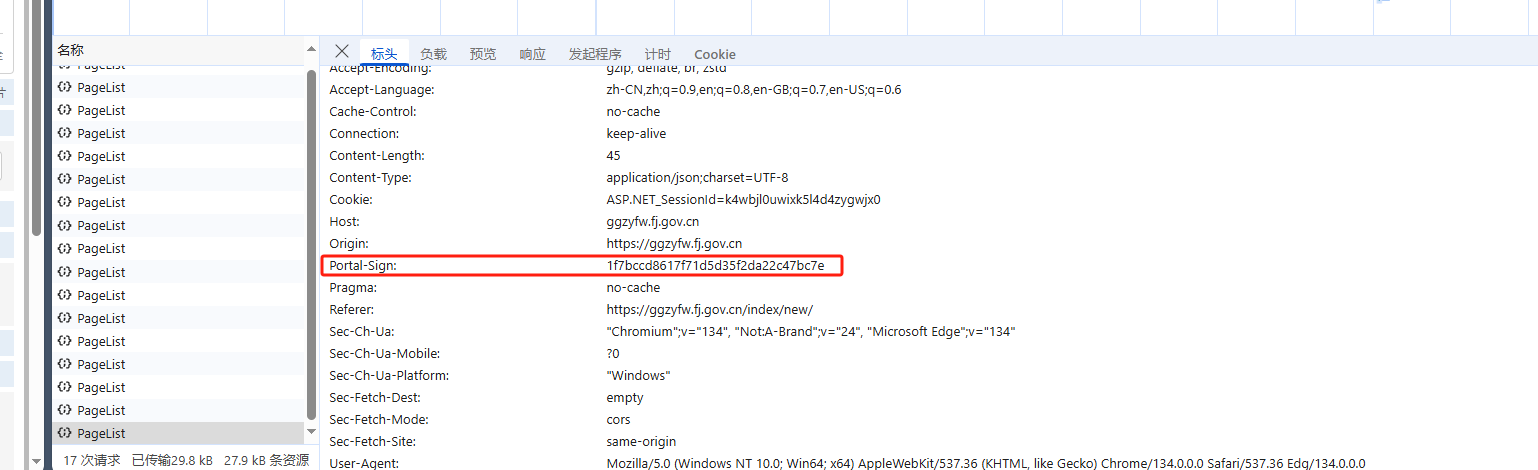Open the 发起程序 tab
This screenshot has height=470, width=1538.
click(x=595, y=54)
